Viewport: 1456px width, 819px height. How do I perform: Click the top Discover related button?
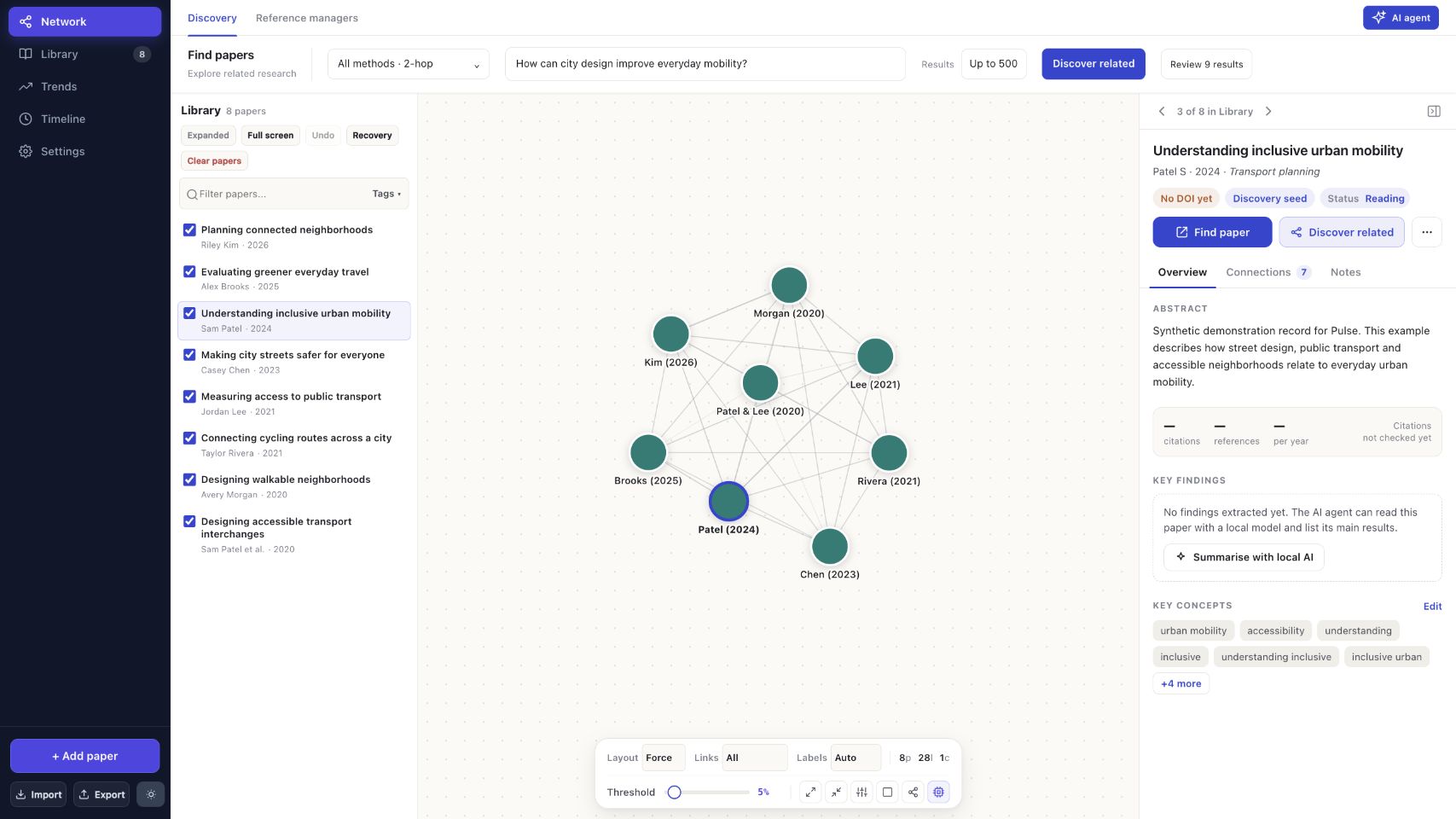pos(1093,64)
